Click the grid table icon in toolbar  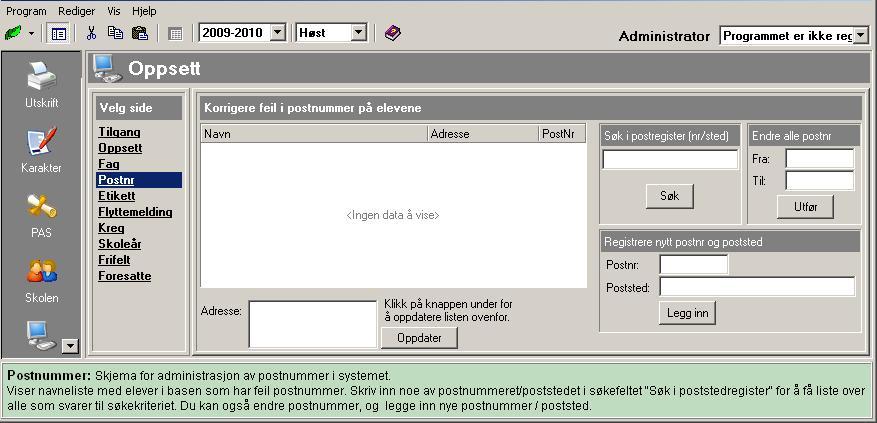[176, 34]
